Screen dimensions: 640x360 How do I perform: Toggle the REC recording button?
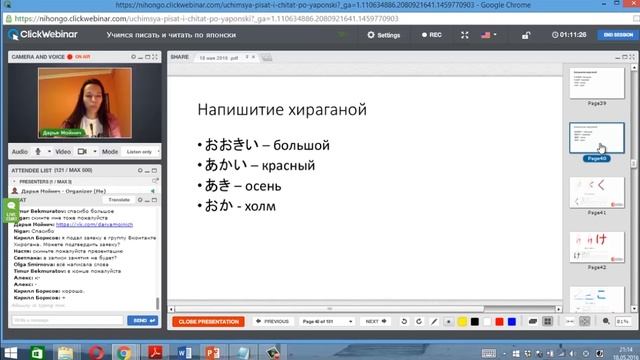click(432, 35)
